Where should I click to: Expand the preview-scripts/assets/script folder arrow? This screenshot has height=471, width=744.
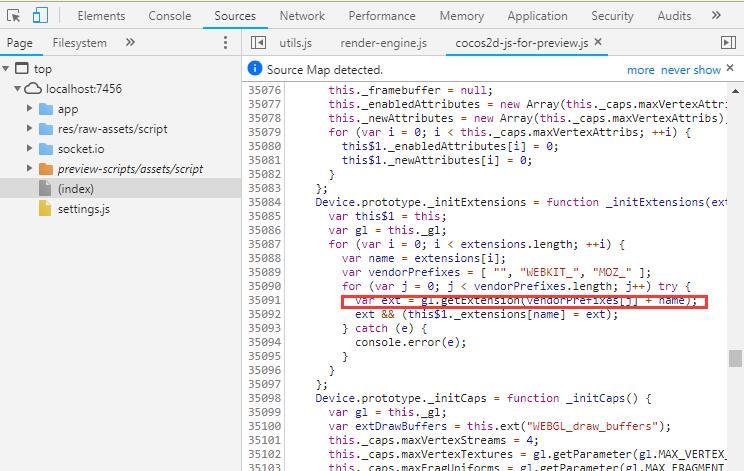(29, 168)
